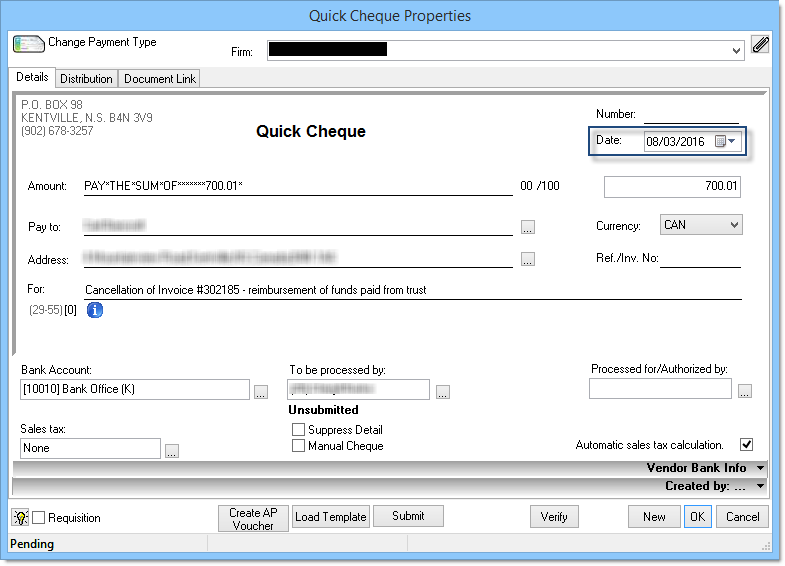Browse Bank Account with ellipsis button
This screenshot has width=785, height=566.
[x=261, y=392]
